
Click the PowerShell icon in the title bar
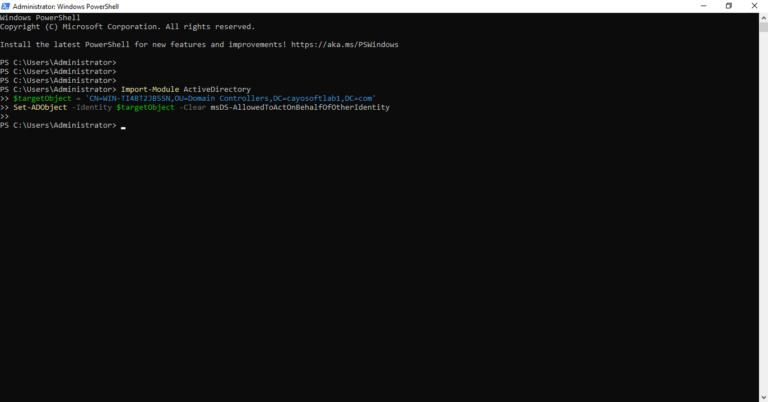[x=6, y=6]
